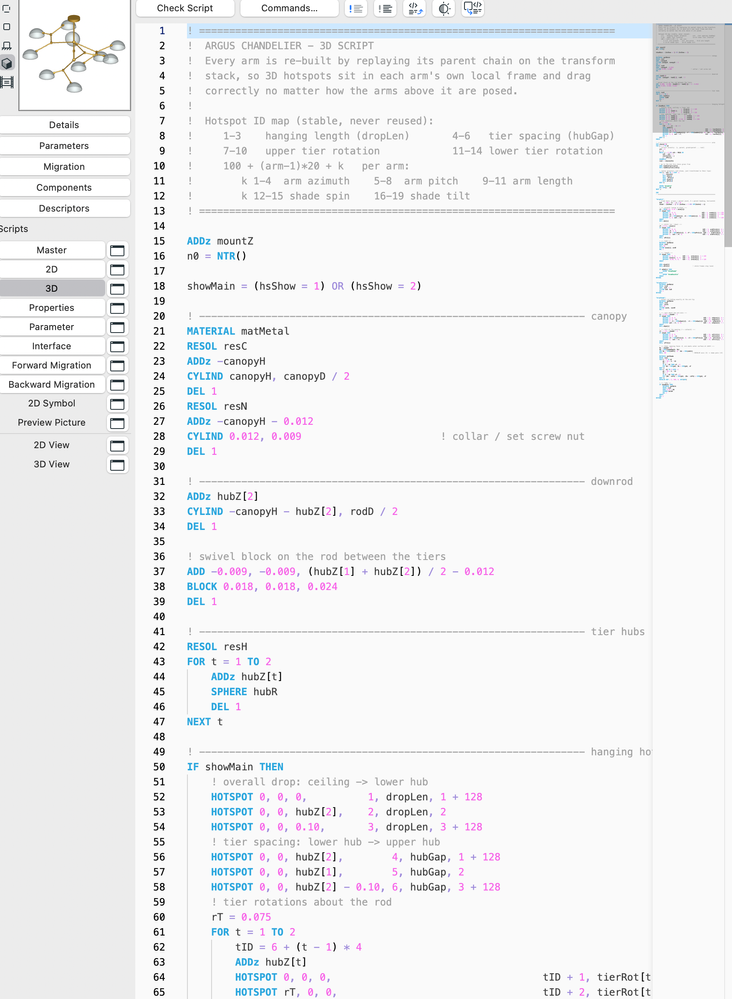This screenshot has height=999, width=732.
Task: Click the code format/refresh toolbar icon
Action: [x=414, y=8]
